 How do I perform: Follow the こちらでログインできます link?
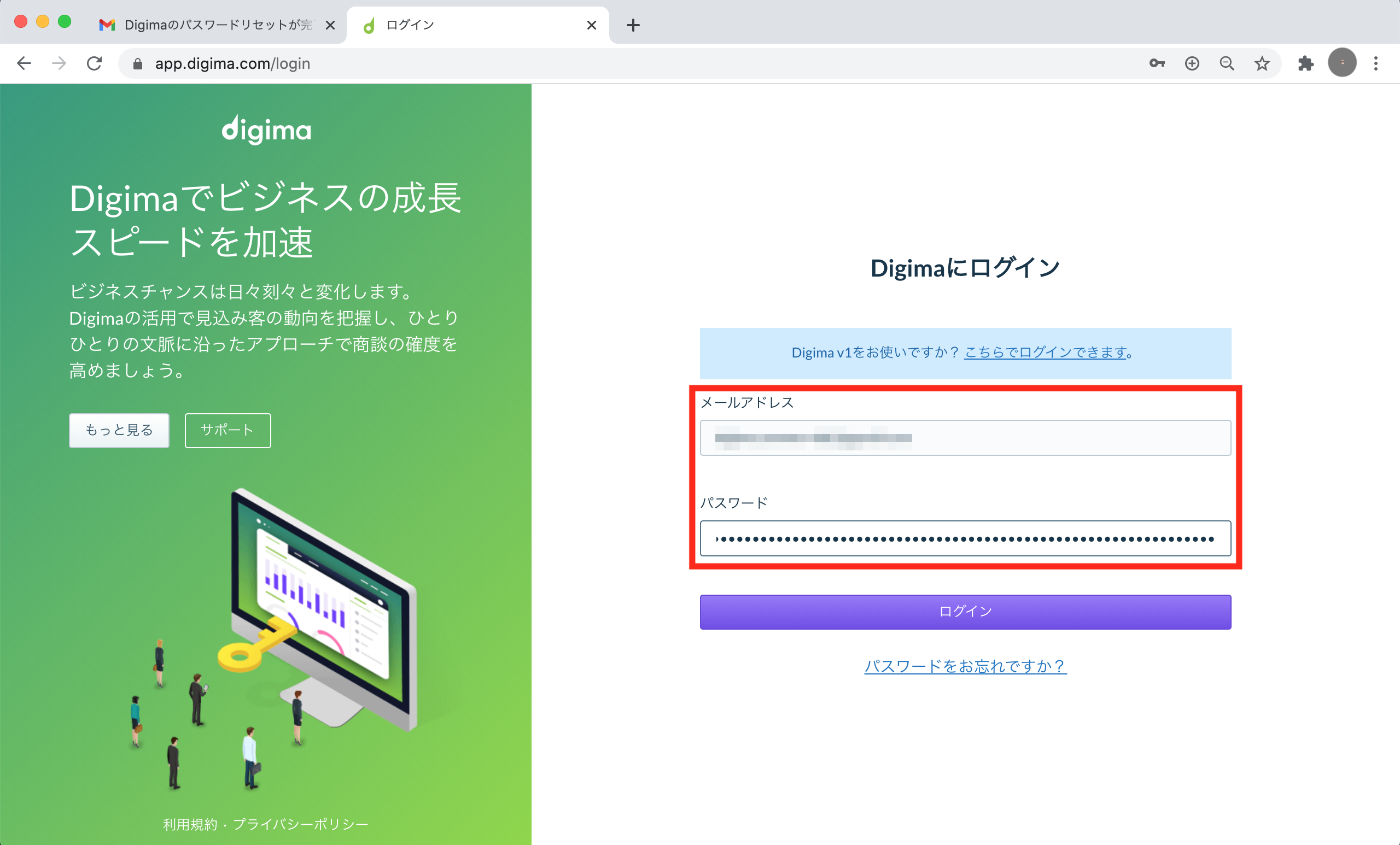pyautogui.click(x=1045, y=353)
